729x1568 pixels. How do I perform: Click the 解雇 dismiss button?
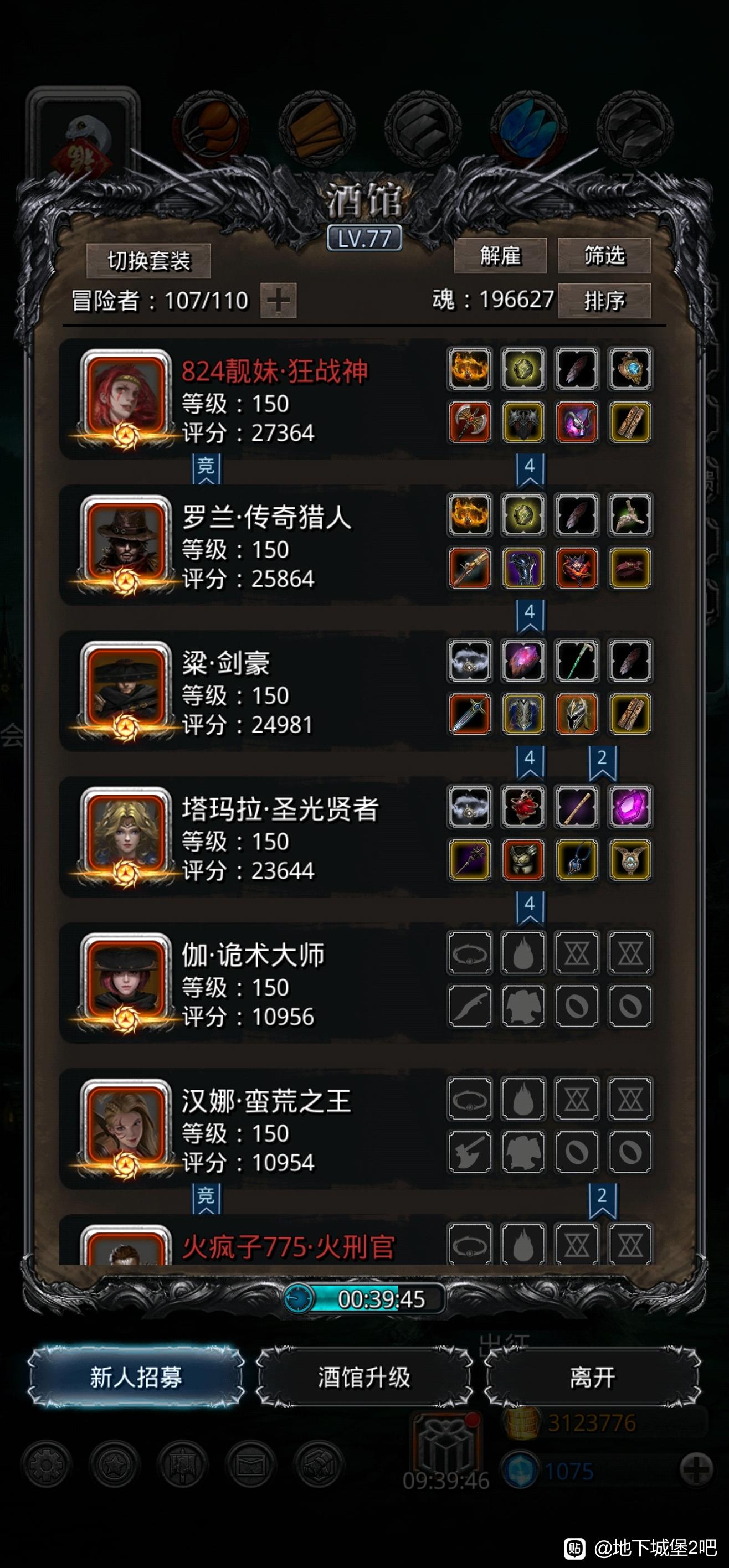coord(500,255)
